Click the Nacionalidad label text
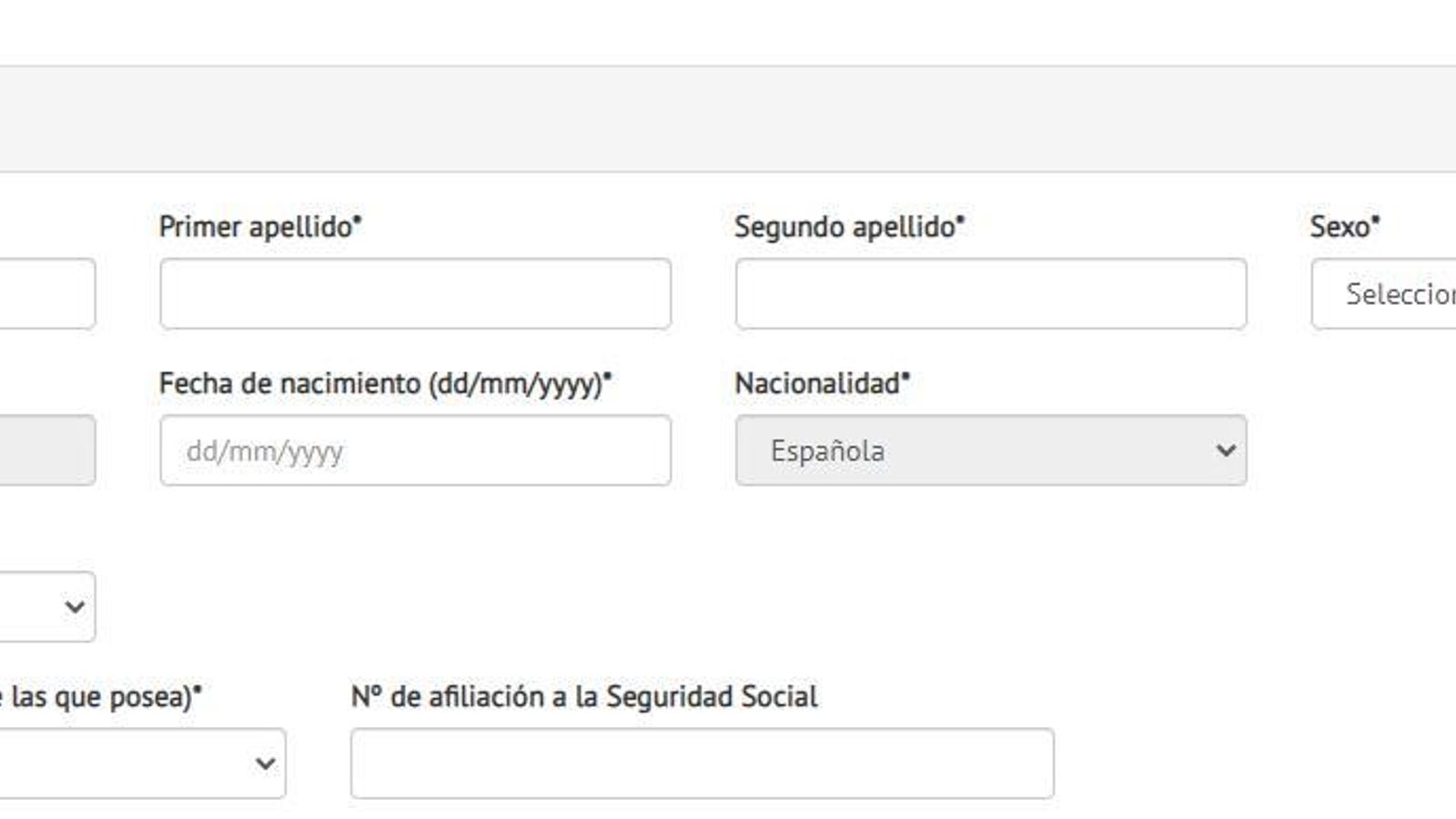The height and width of the screenshot is (819, 1456). click(x=824, y=384)
